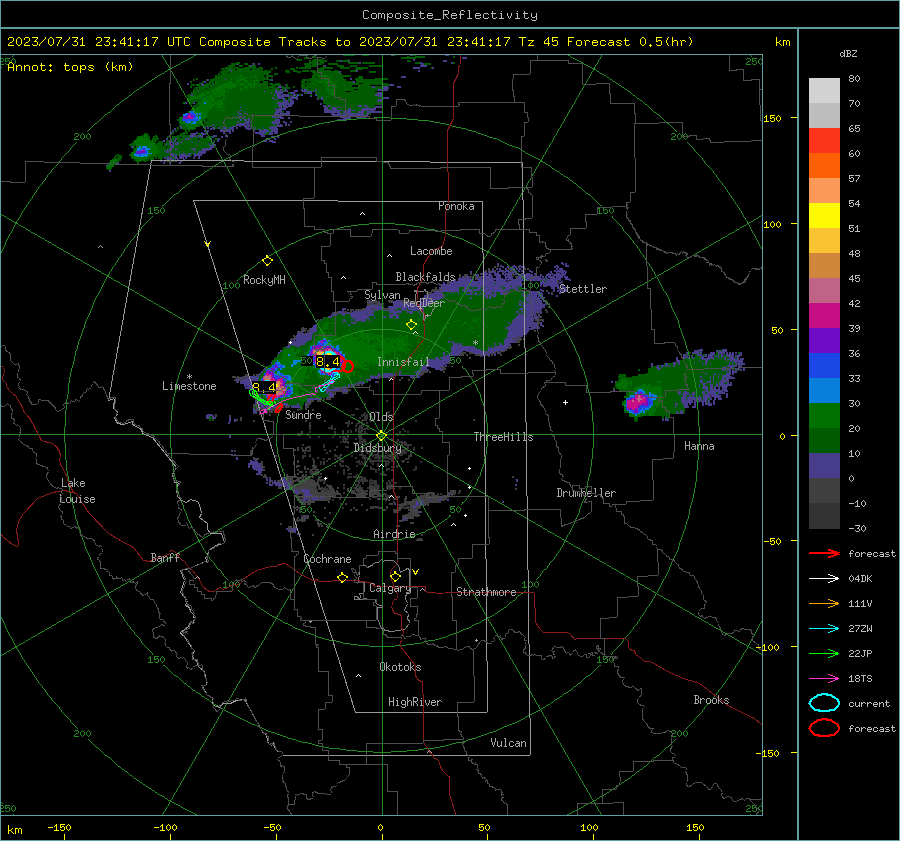Click the red forecast circle near Innisfail storm
Screen dimensions: 900x841
347,366
